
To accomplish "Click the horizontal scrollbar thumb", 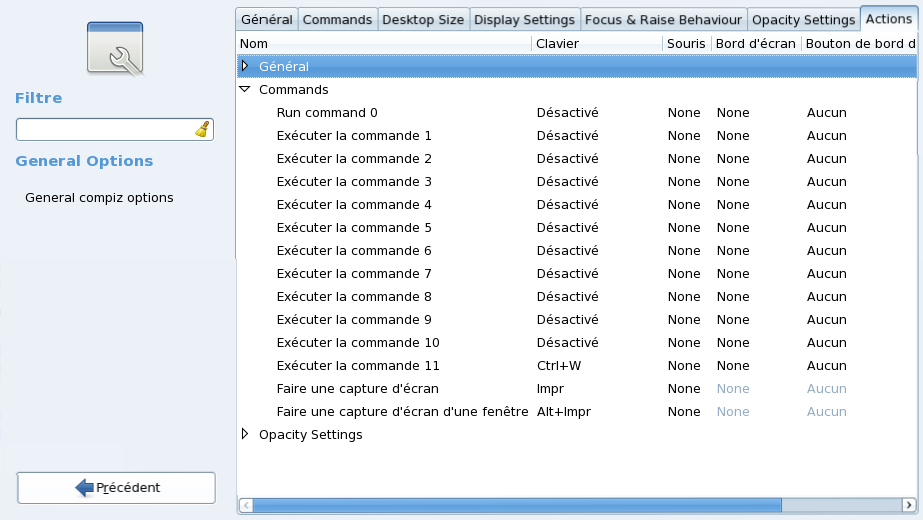I will [517, 505].
